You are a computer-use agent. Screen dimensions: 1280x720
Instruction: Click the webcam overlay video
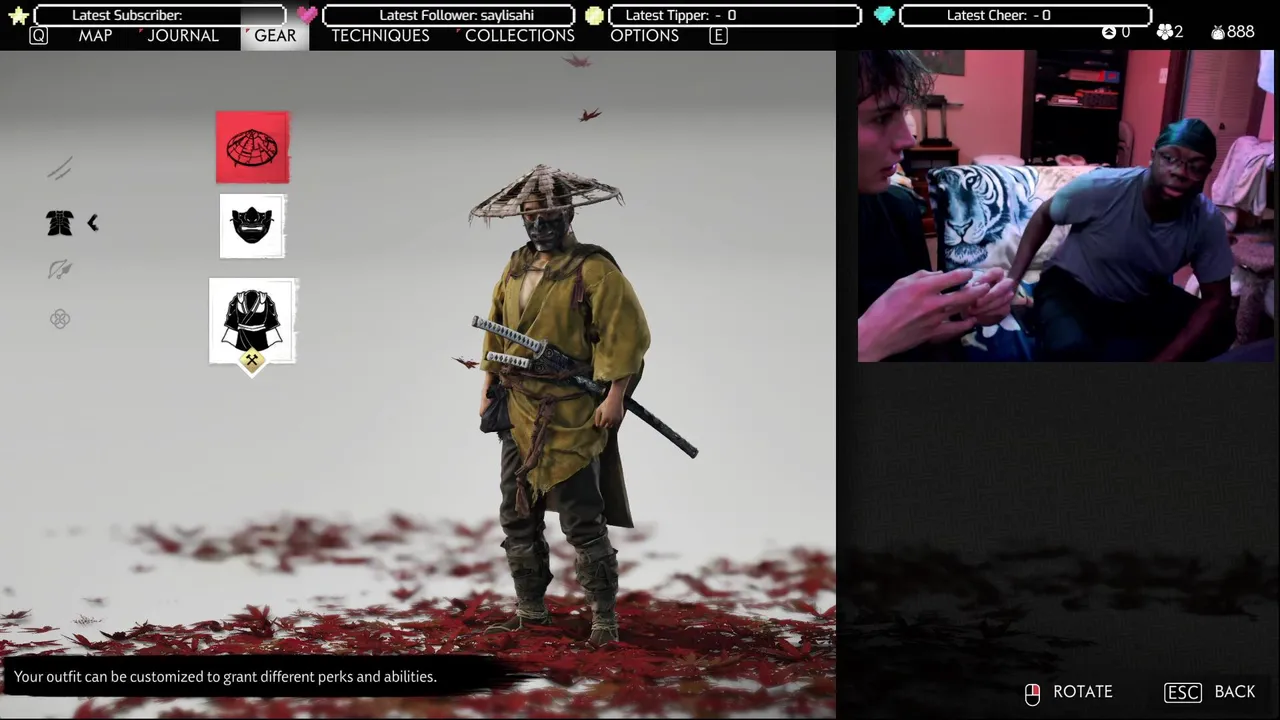(x=1066, y=206)
